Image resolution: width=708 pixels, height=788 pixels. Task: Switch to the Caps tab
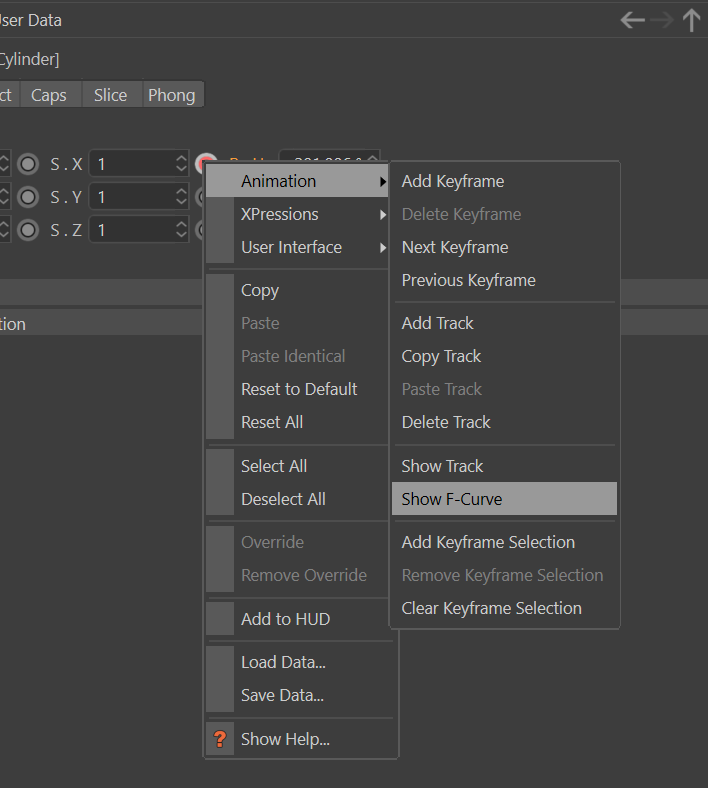tap(49, 95)
